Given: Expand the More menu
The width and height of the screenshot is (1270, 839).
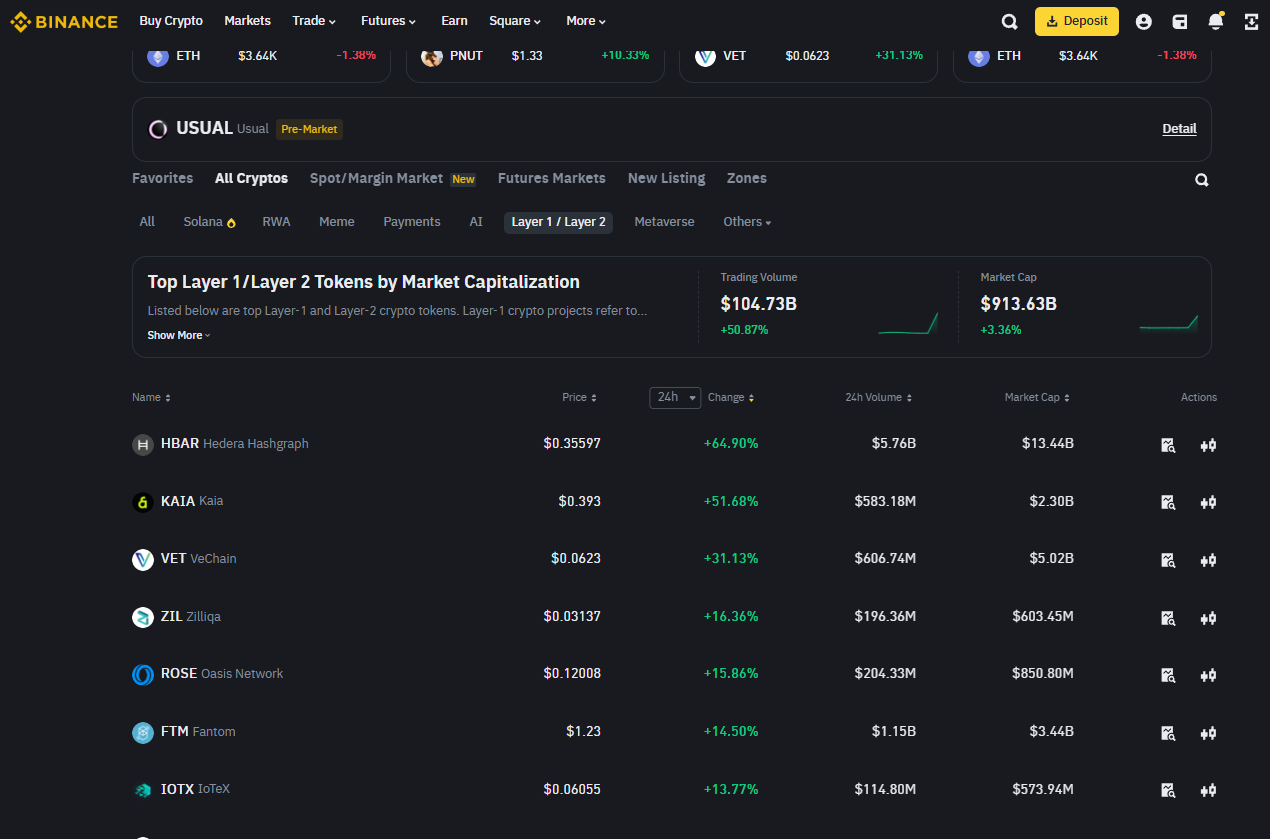Looking at the screenshot, I should point(586,21).
